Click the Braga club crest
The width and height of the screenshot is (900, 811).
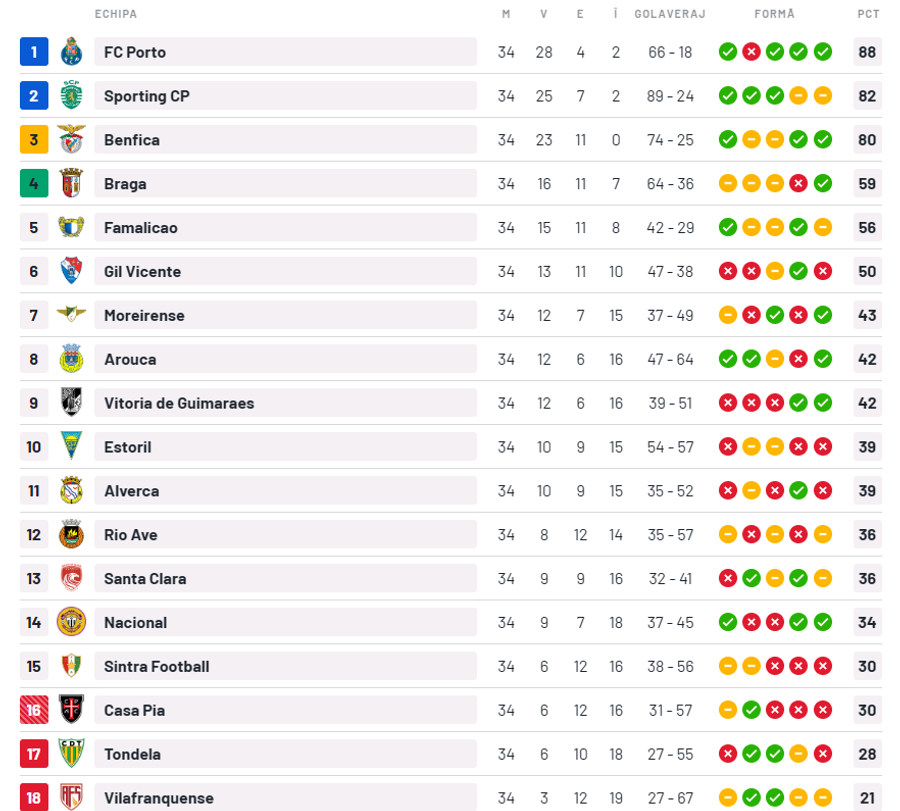point(71,183)
